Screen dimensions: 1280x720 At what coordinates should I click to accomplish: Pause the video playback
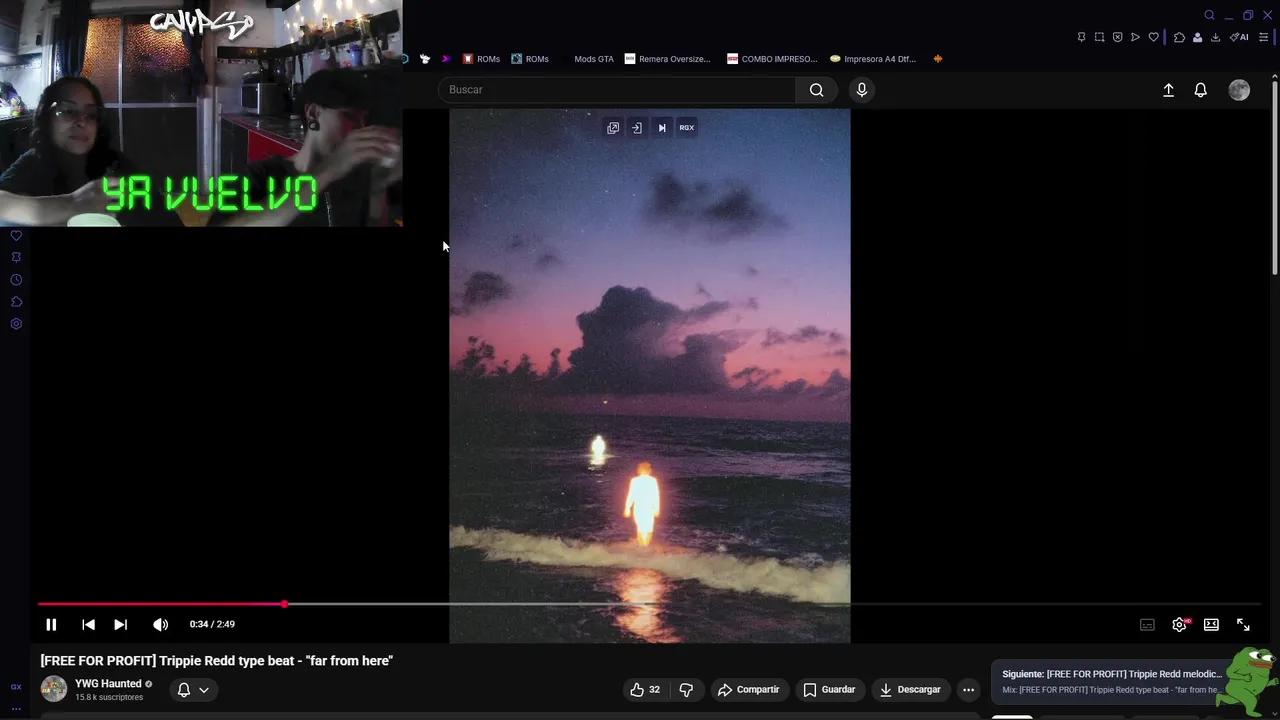coord(51,624)
